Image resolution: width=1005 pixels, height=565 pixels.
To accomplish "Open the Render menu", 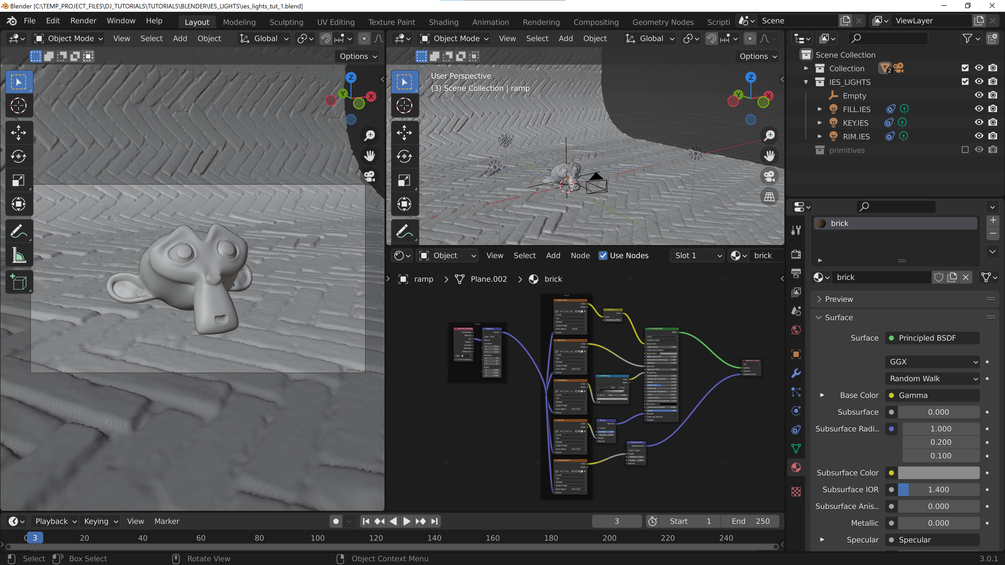I will click(83, 21).
